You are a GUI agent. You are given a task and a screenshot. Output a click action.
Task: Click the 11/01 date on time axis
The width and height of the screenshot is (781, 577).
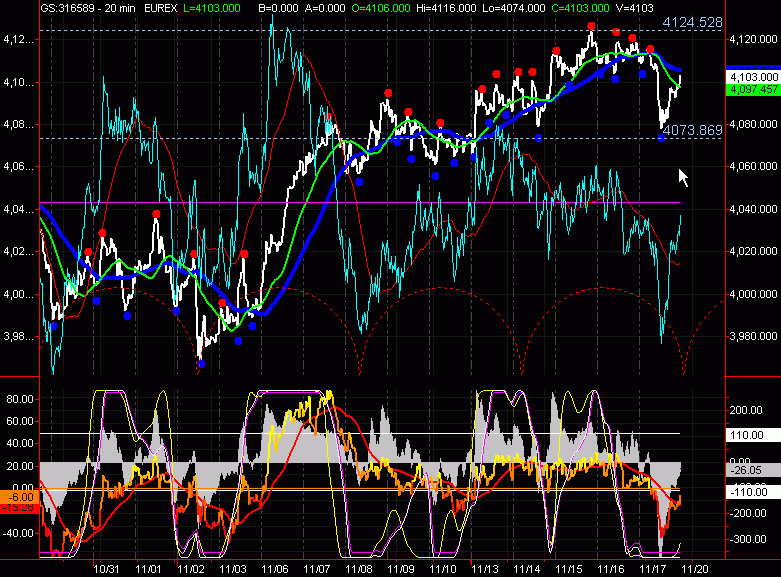(148, 569)
